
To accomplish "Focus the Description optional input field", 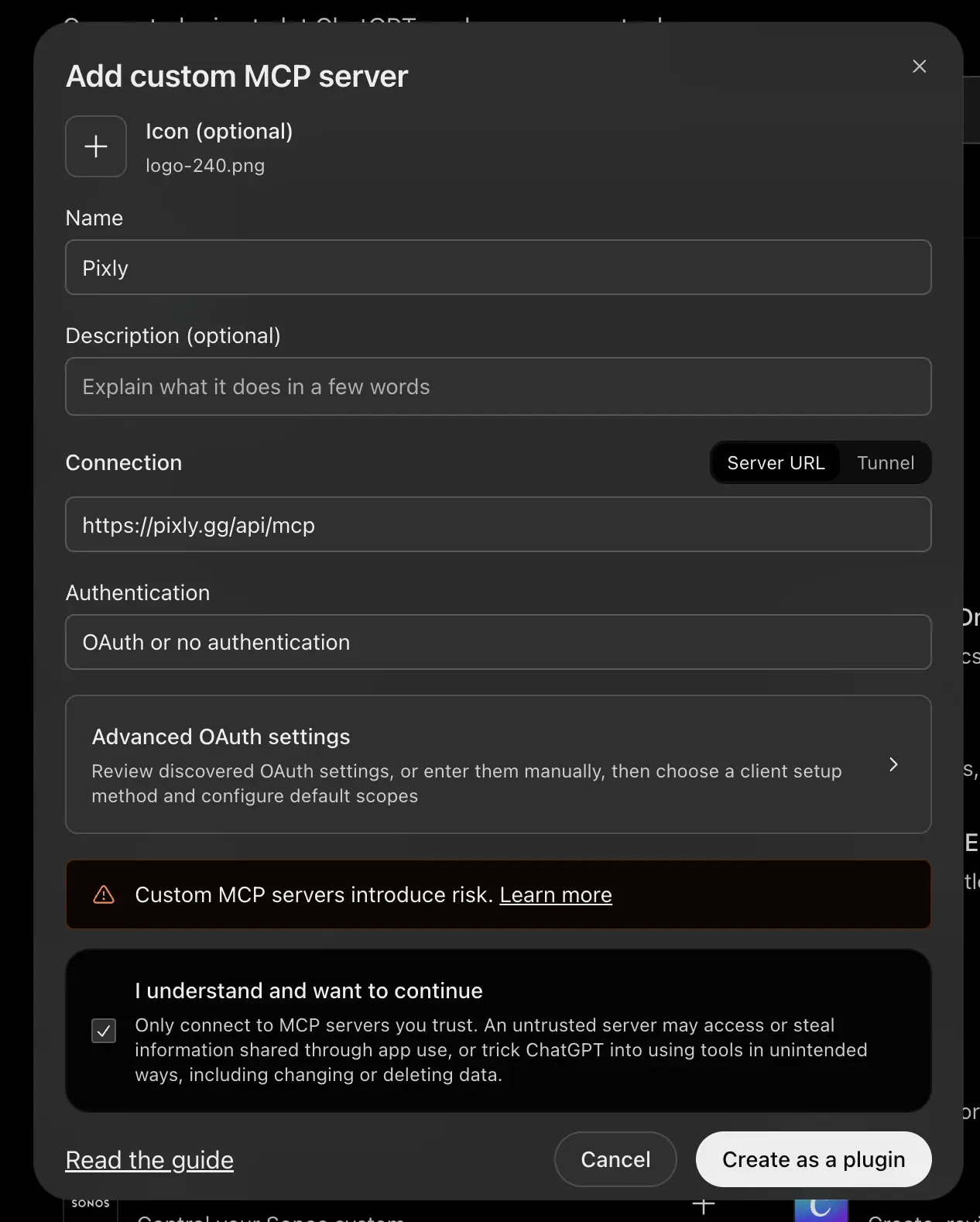I will tap(498, 386).
